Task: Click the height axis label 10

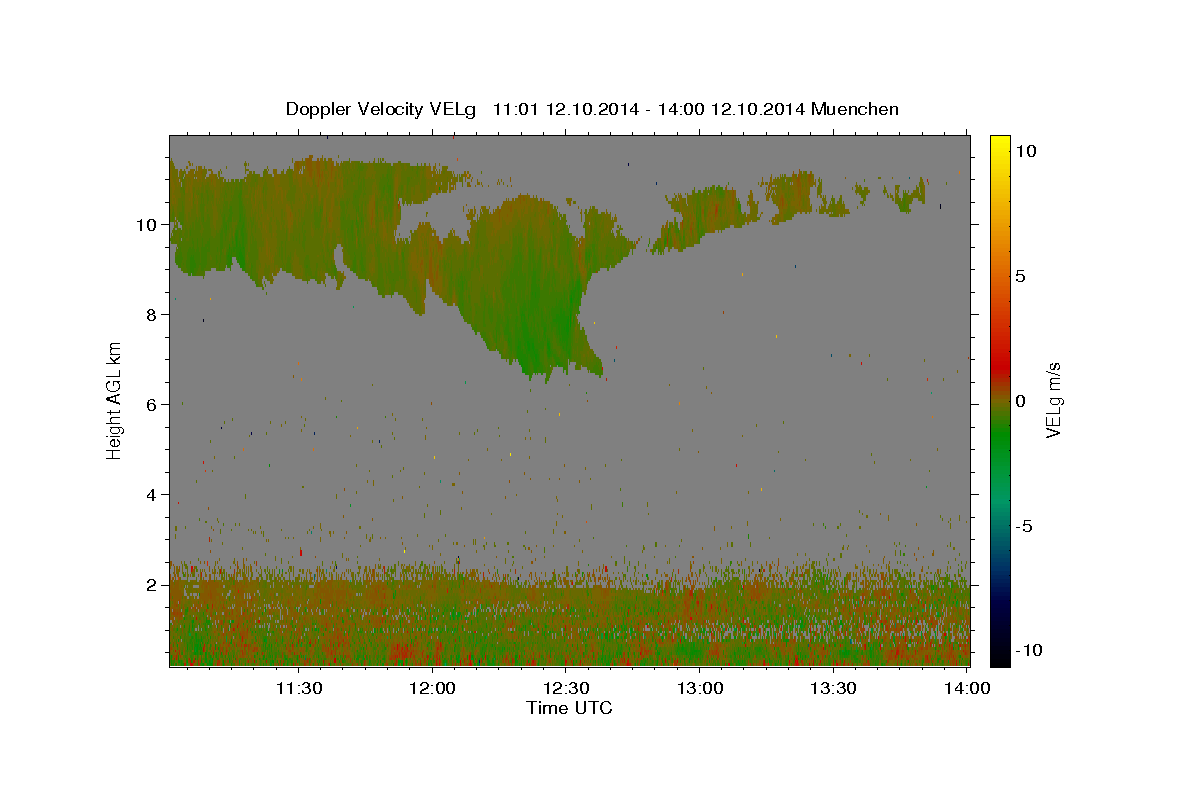Action: (148, 225)
